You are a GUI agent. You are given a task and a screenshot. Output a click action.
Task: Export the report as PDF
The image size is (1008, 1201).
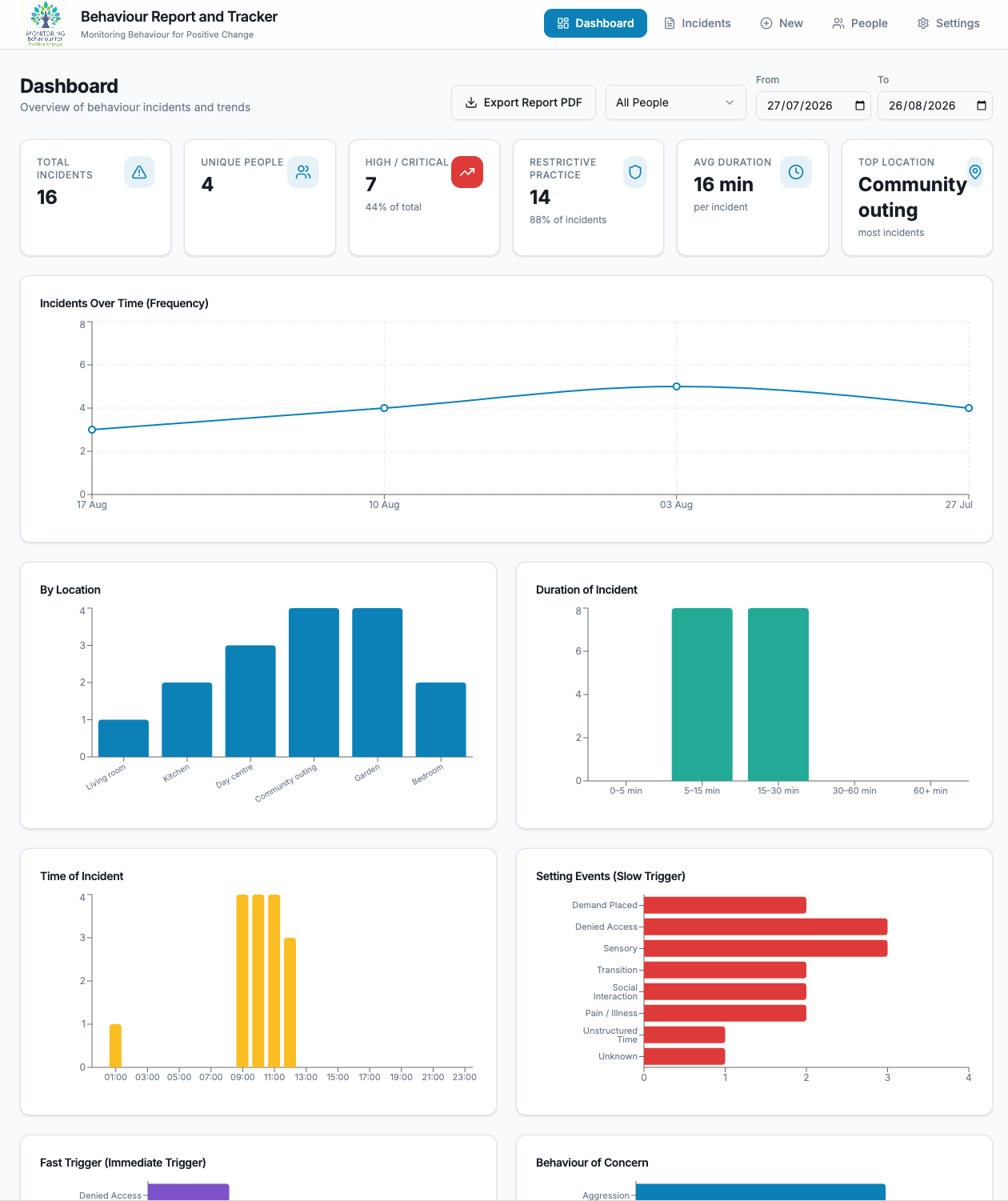pos(523,102)
